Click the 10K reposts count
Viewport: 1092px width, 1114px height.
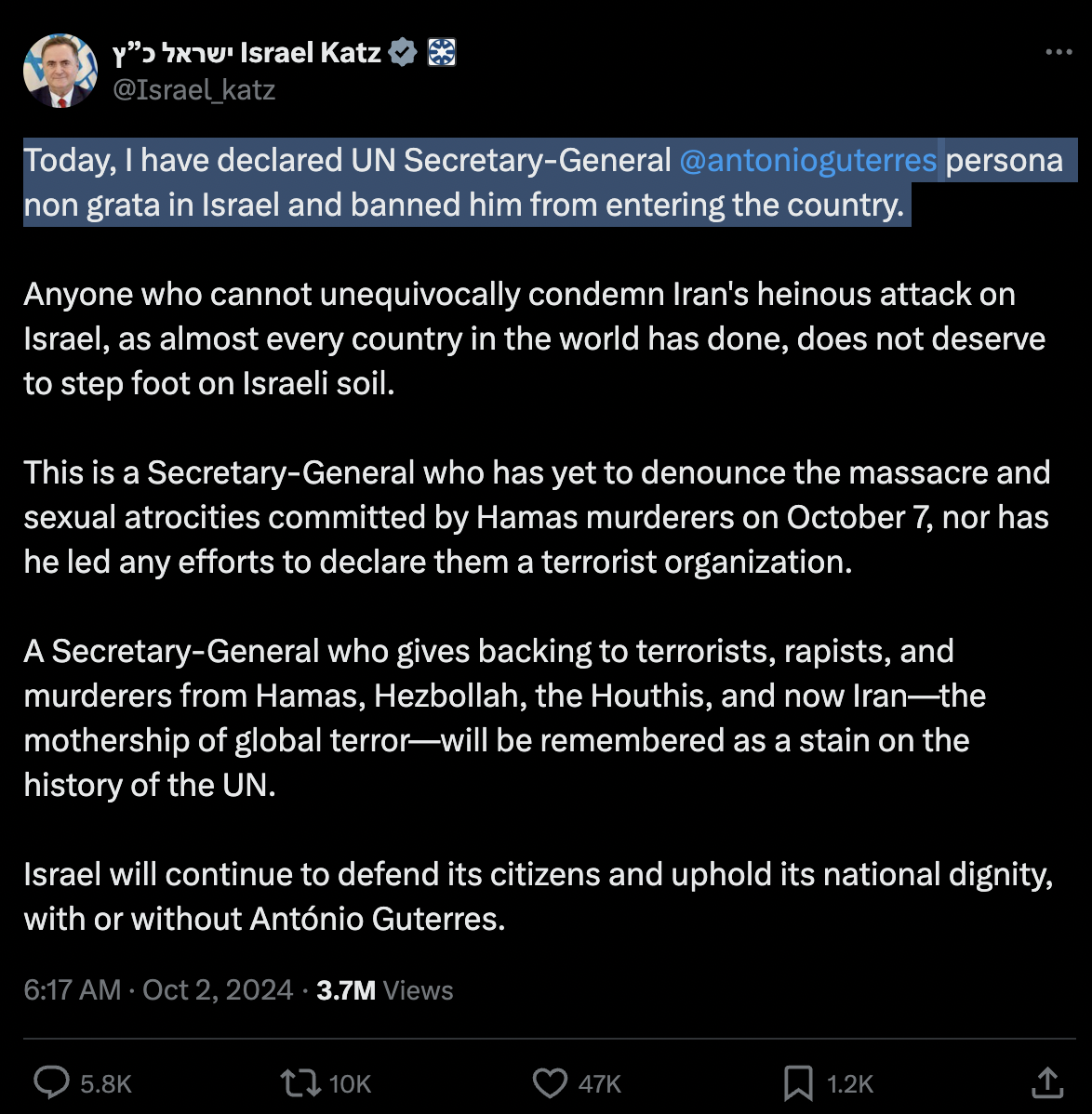[351, 1083]
